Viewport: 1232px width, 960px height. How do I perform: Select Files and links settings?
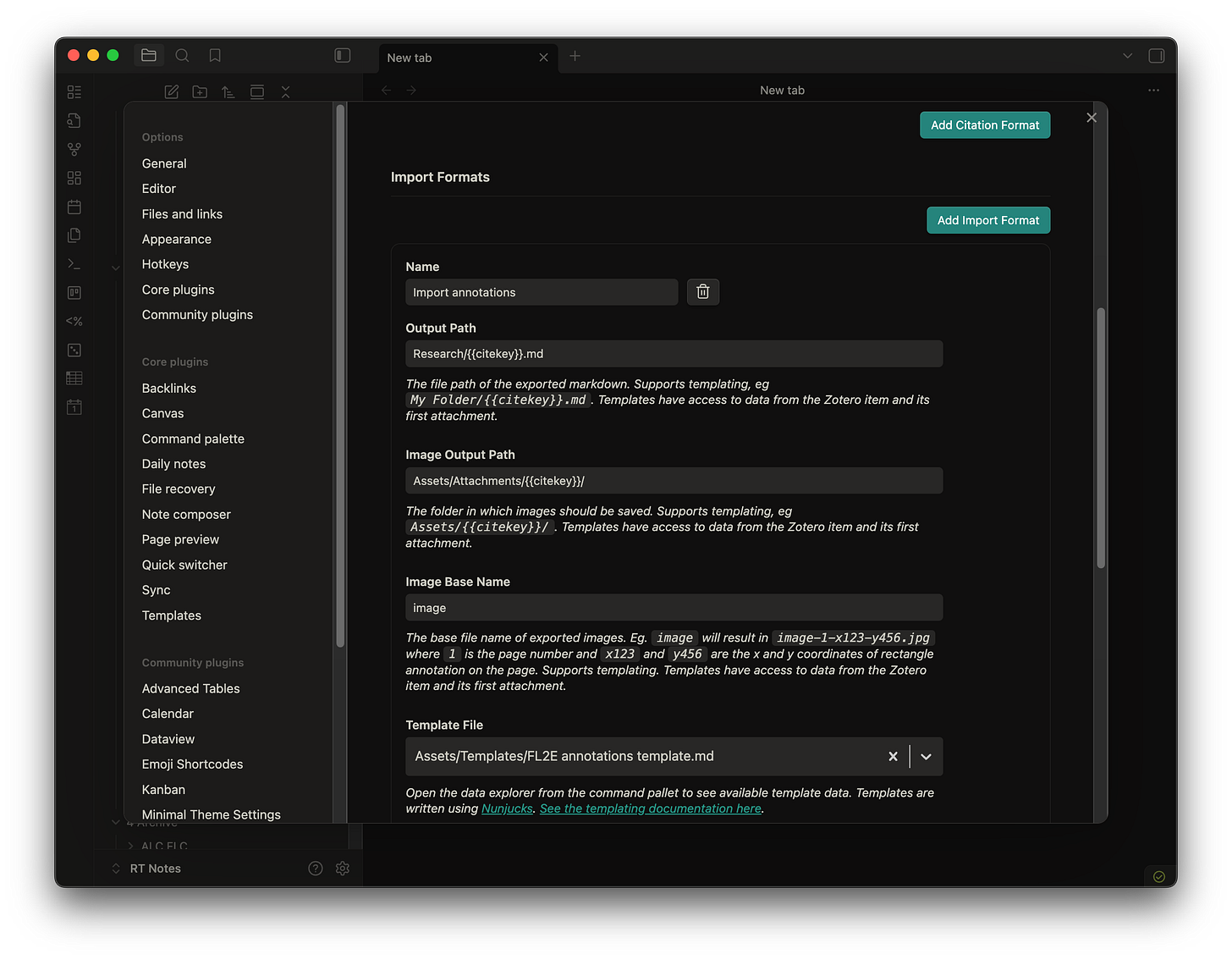pyautogui.click(x=182, y=214)
